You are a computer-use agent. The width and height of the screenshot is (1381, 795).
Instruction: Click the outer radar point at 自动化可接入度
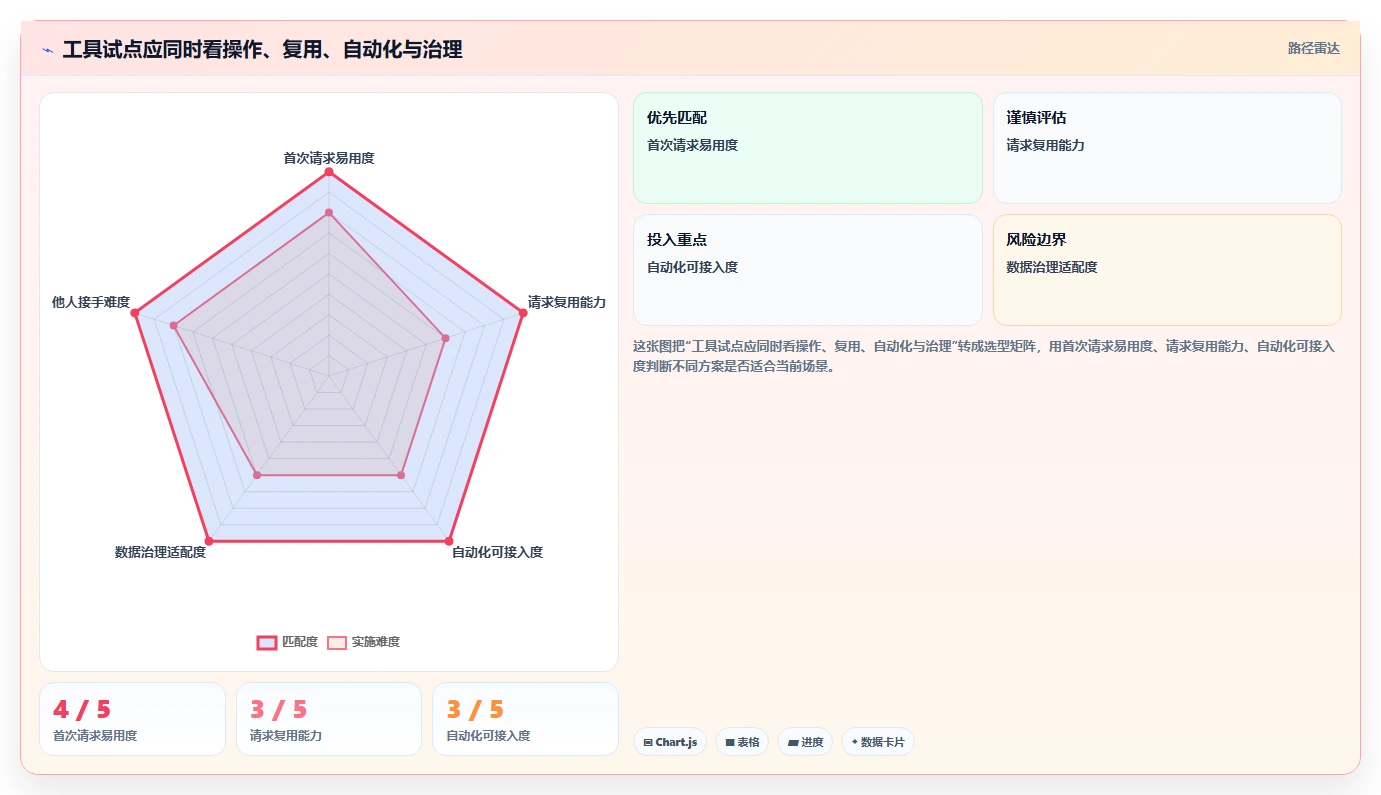(449, 542)
